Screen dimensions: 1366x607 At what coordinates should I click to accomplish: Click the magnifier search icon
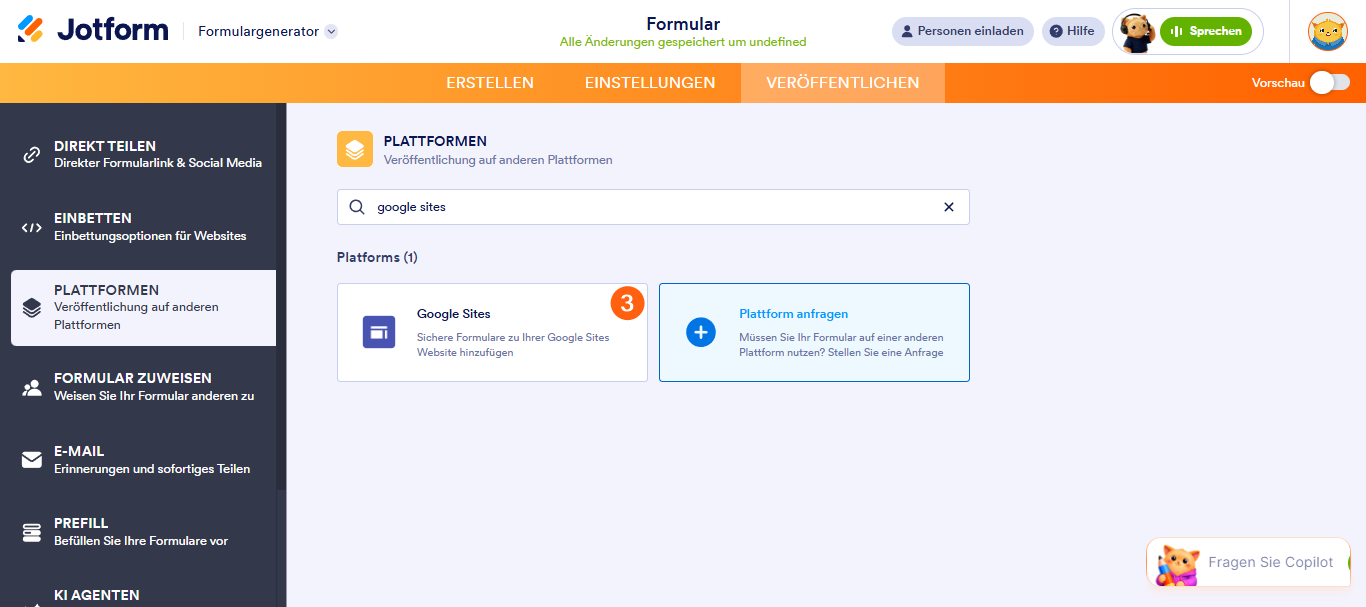tap(357, 207)
